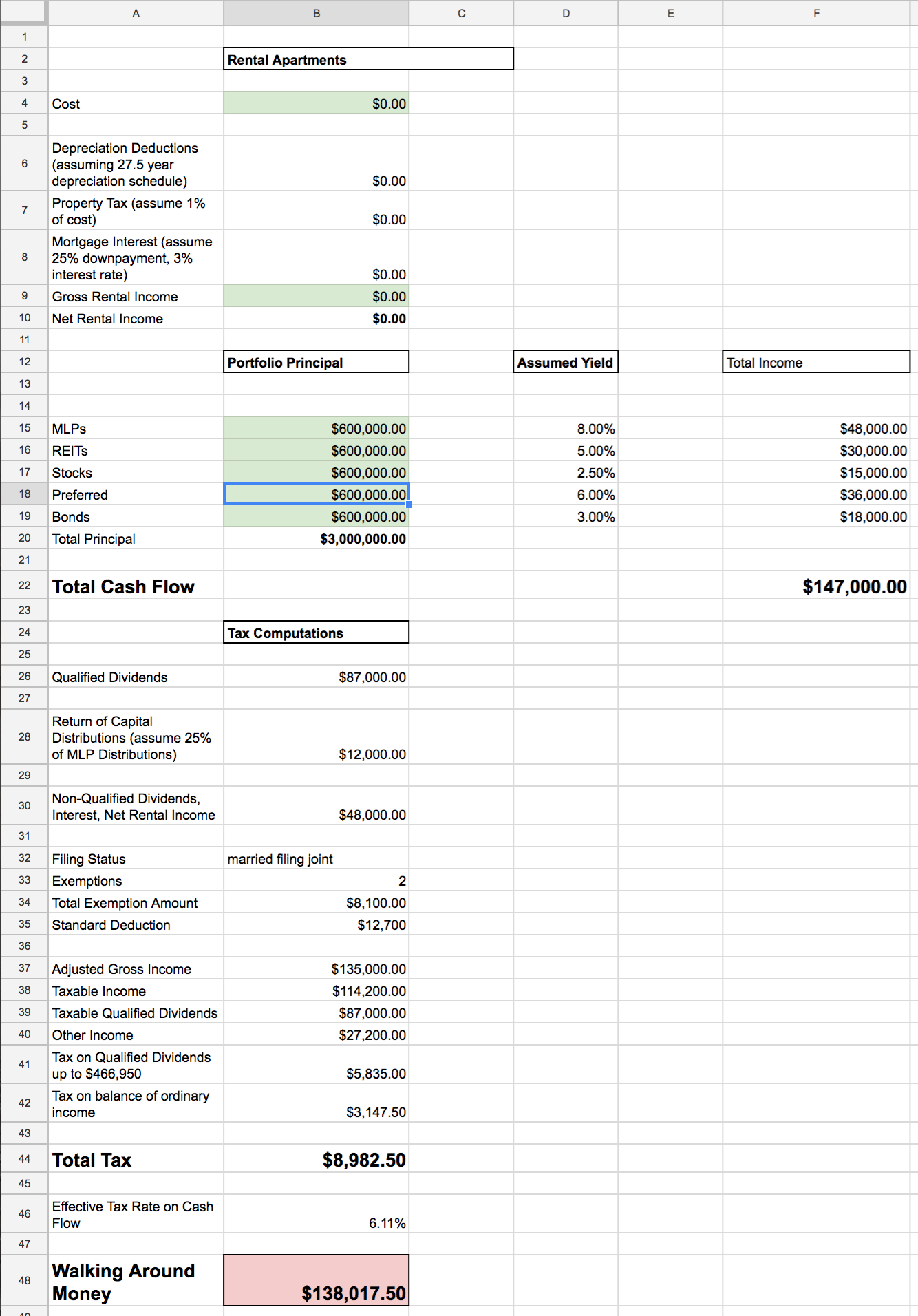
Task: Click Exemptions value 2
Action: 317,880
